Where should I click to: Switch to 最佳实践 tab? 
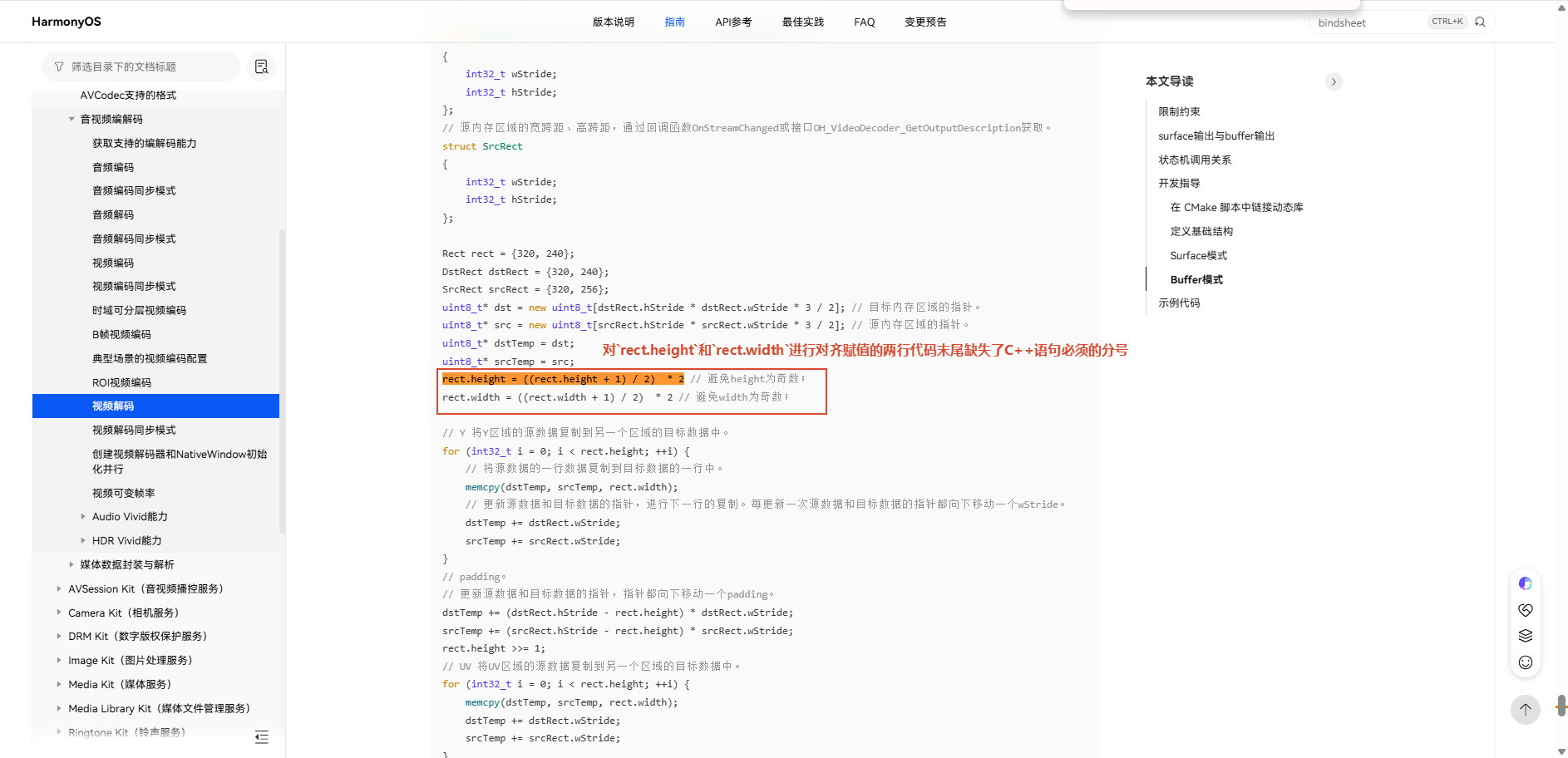(x=802, y=22)
